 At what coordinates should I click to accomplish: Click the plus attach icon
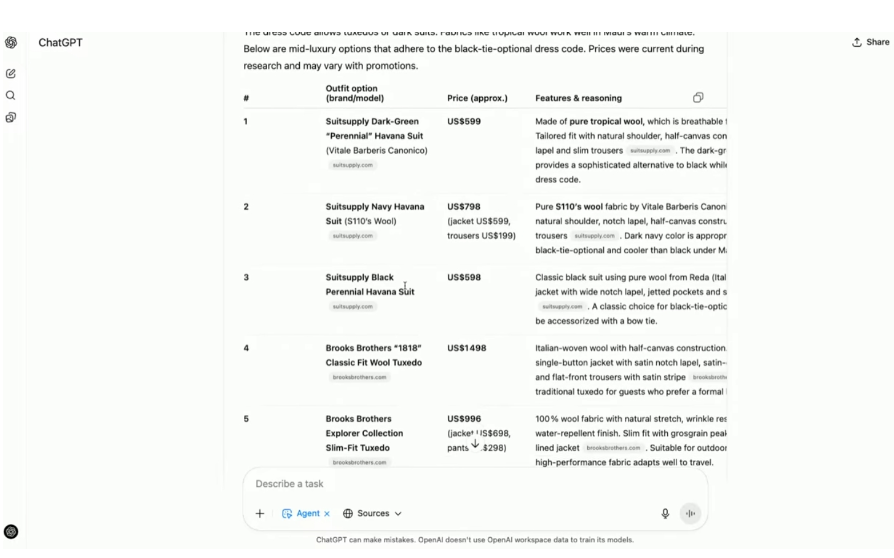point(260,513)
